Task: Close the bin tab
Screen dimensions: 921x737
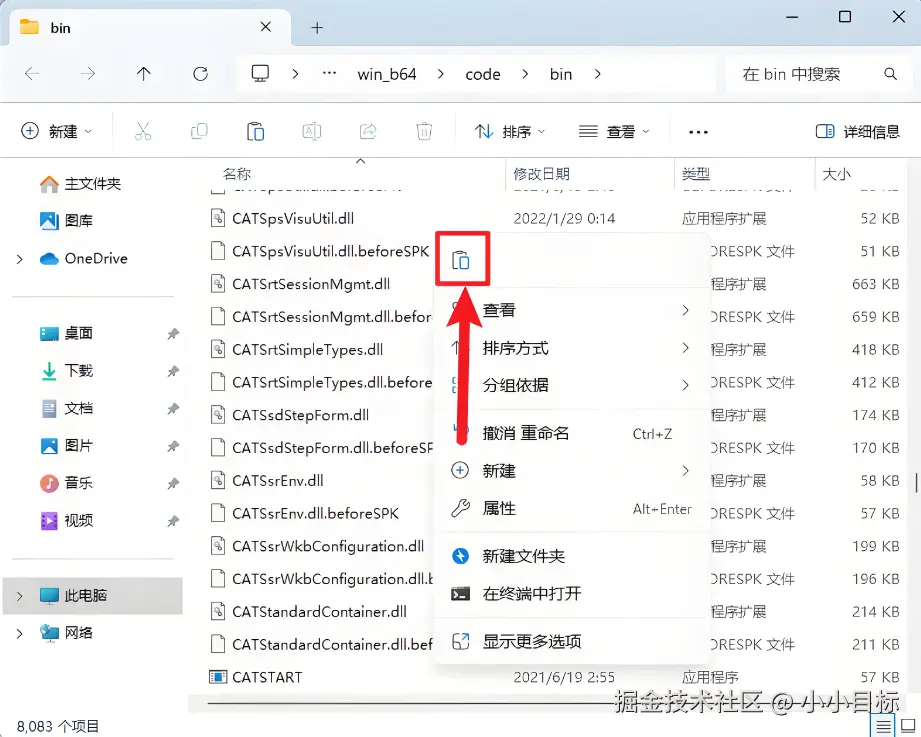Action: [x=265, y=27]
